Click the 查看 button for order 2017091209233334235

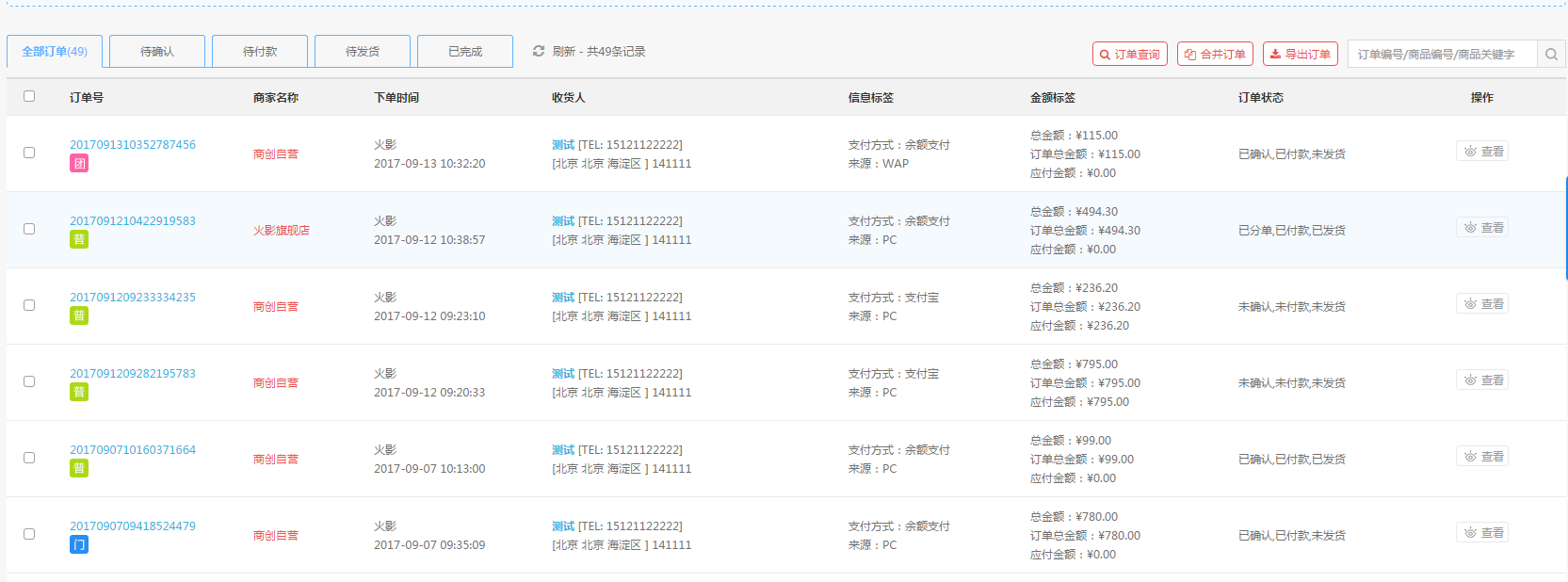tap(1482, 304)
